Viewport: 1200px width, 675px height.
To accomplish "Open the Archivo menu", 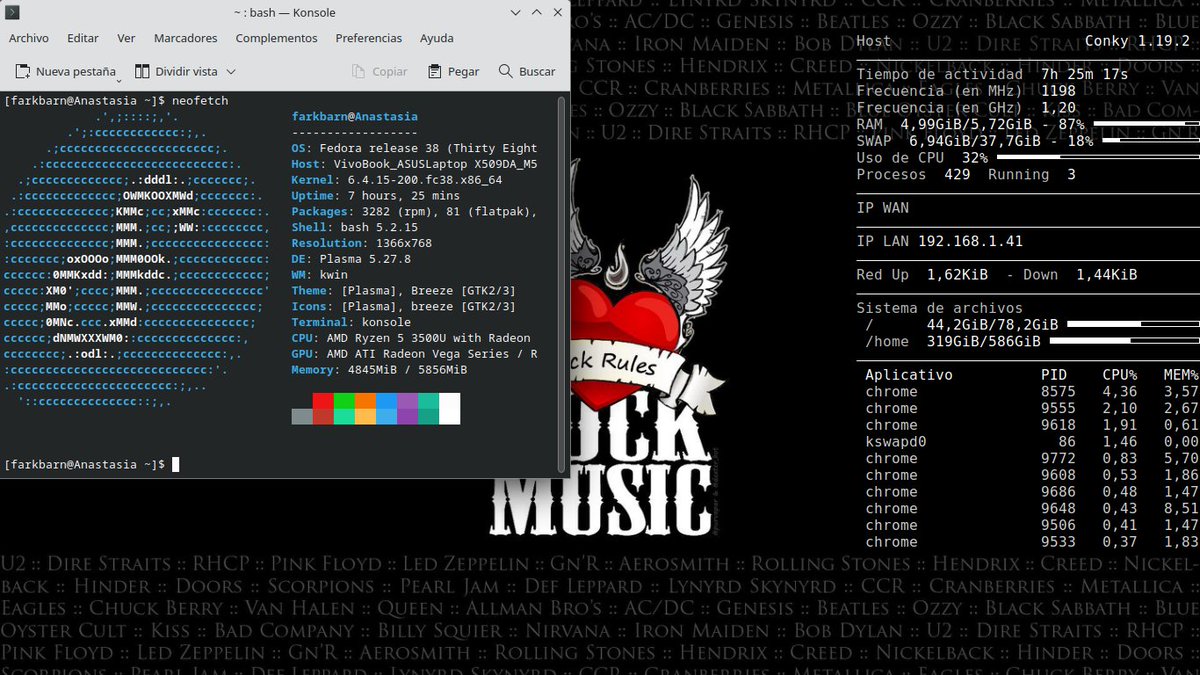I will click(29, 38).
